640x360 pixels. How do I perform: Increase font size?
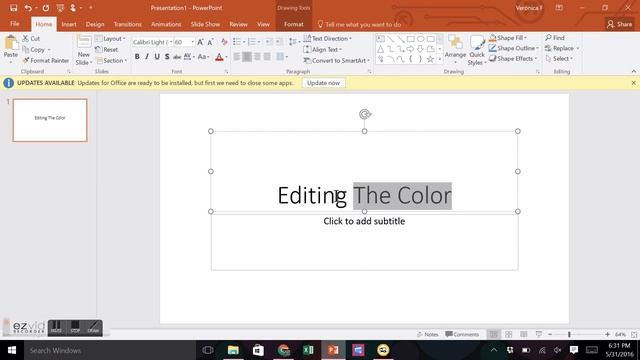[200, 42]
